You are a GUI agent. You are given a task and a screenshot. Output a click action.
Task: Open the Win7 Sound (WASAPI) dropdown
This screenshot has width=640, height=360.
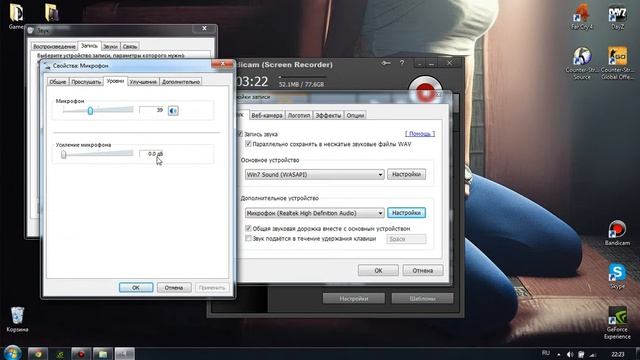[x=314, y=175]
